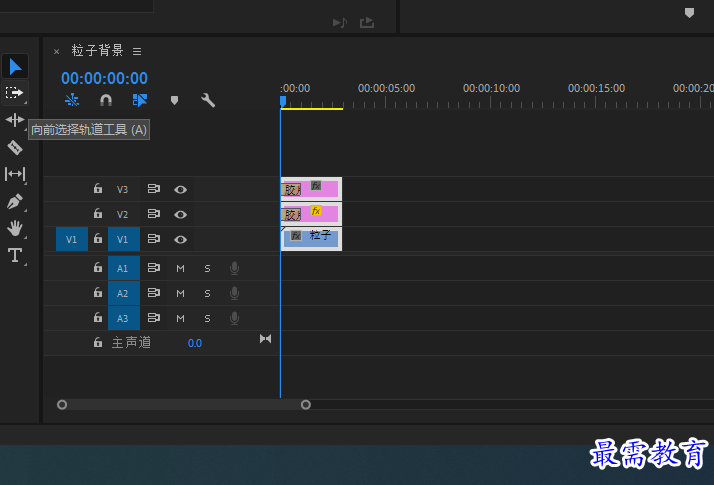Click right handle of timeline zoom scrollbar
The width and height of the screenshot is (714, 485).
(306, 405)
